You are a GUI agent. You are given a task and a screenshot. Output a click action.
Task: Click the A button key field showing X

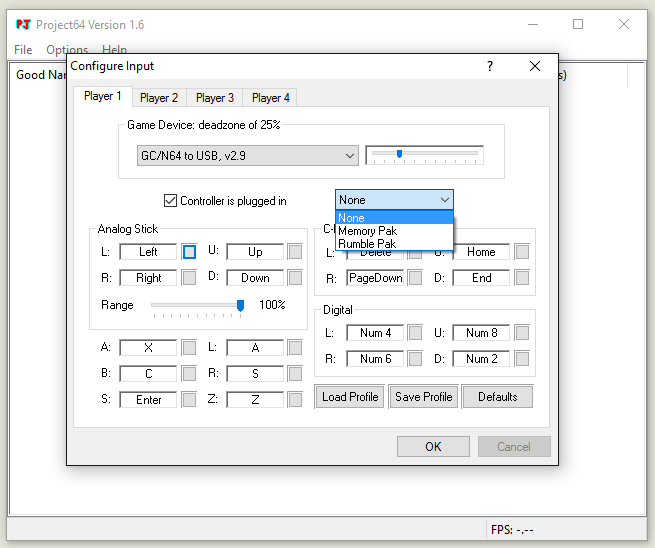pos(148,348)
